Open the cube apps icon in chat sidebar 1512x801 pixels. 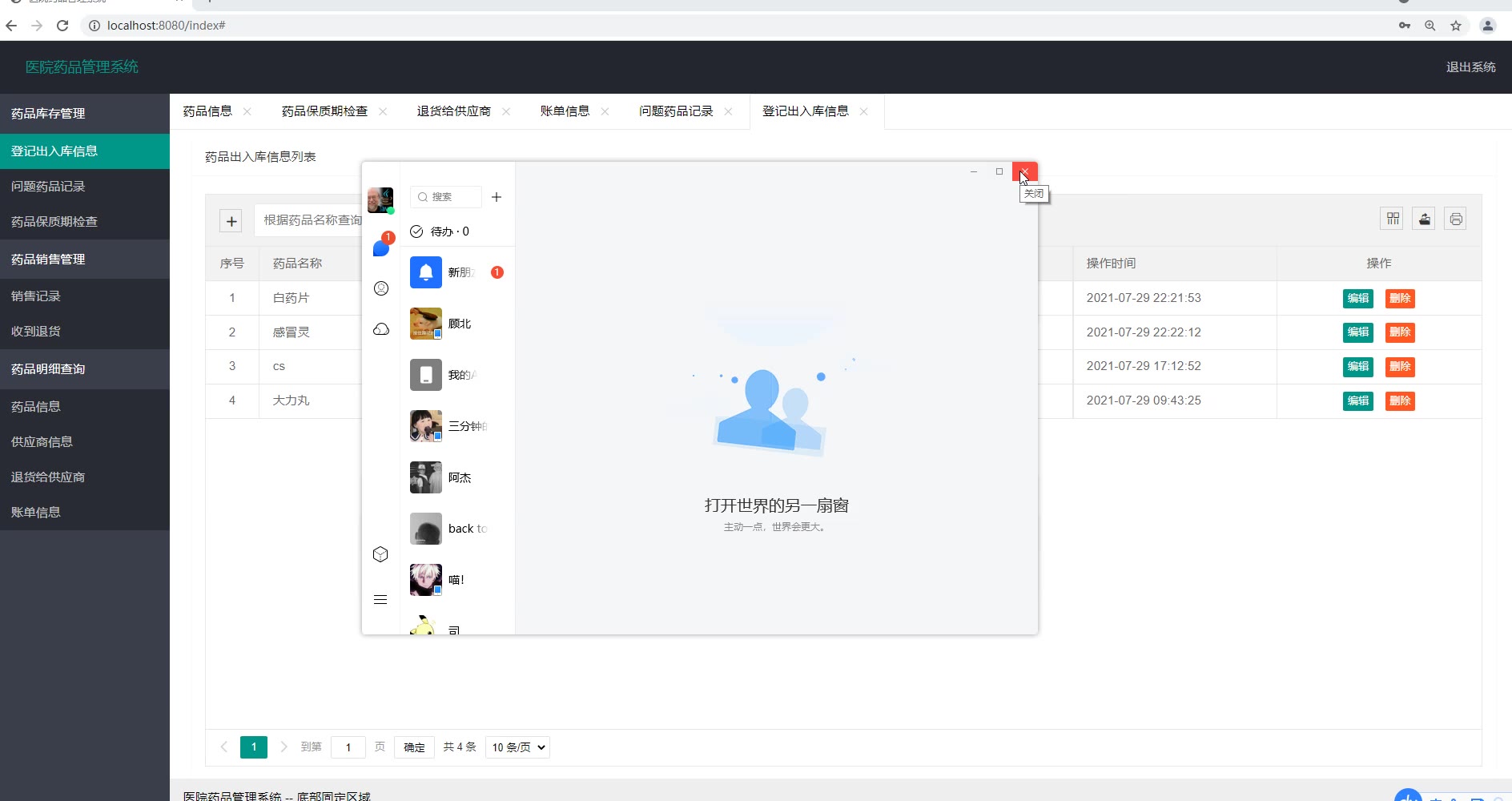coord(380,554)
